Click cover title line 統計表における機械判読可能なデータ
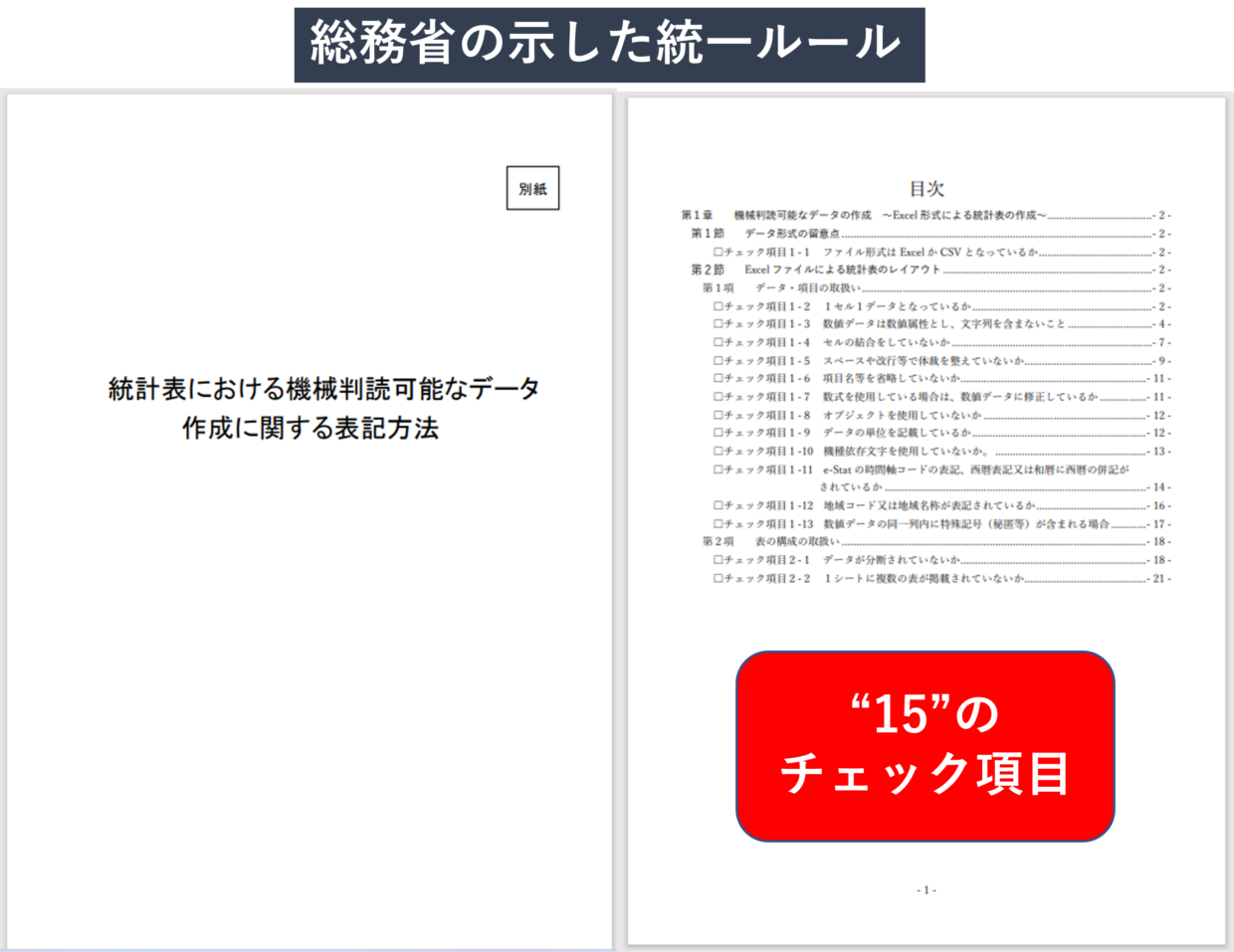 [324, 388]
